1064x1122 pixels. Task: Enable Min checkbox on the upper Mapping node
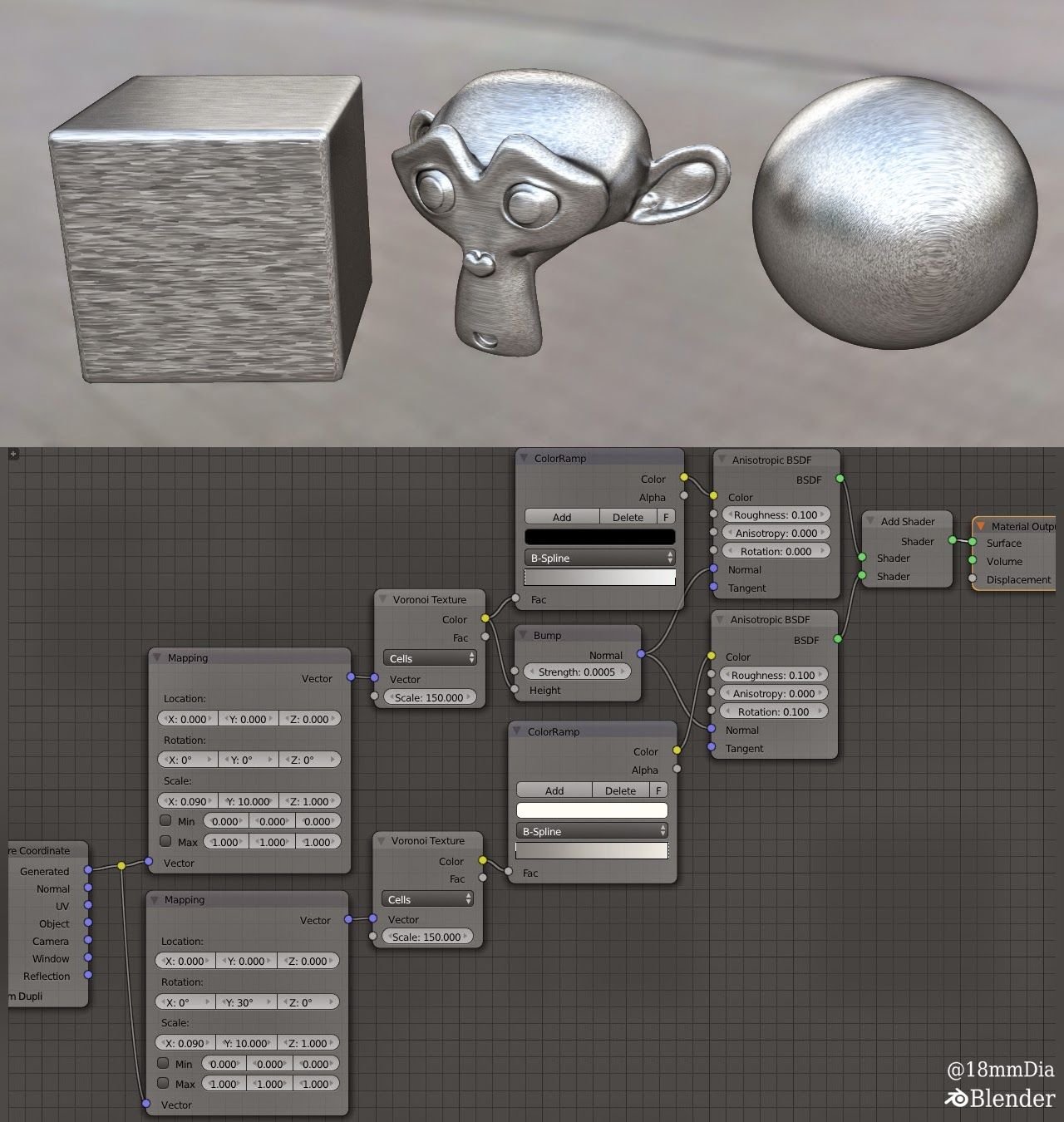[165, 820]
